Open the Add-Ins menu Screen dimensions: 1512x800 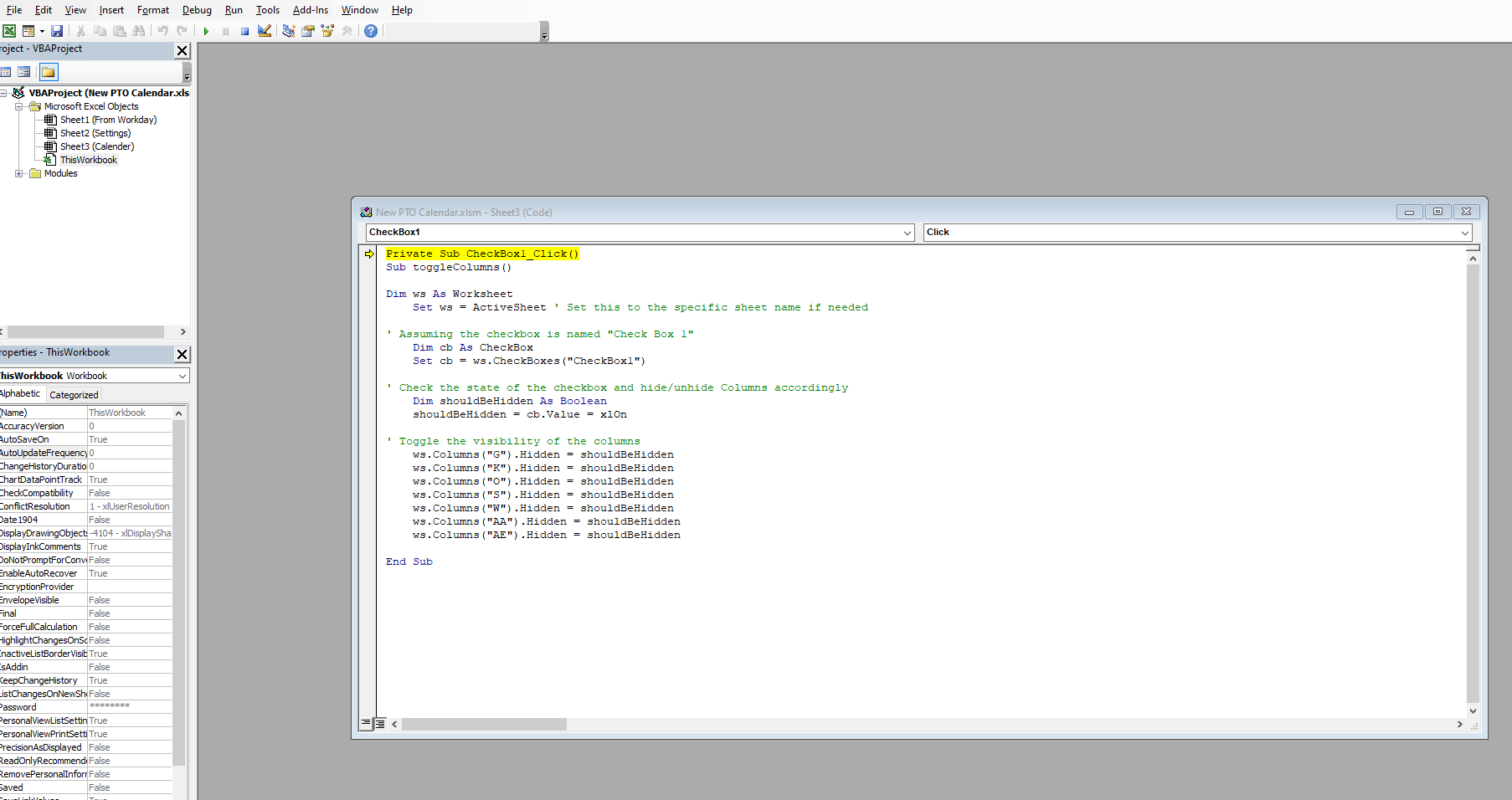coord(311,10)
